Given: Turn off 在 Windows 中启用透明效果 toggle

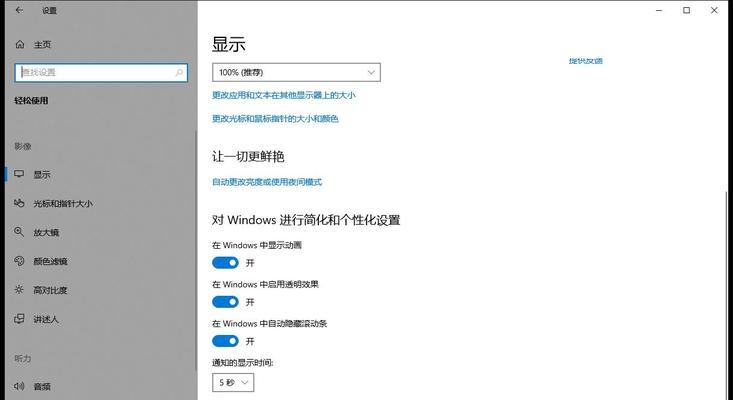Looking at the screenshot, I should point(225,302).
